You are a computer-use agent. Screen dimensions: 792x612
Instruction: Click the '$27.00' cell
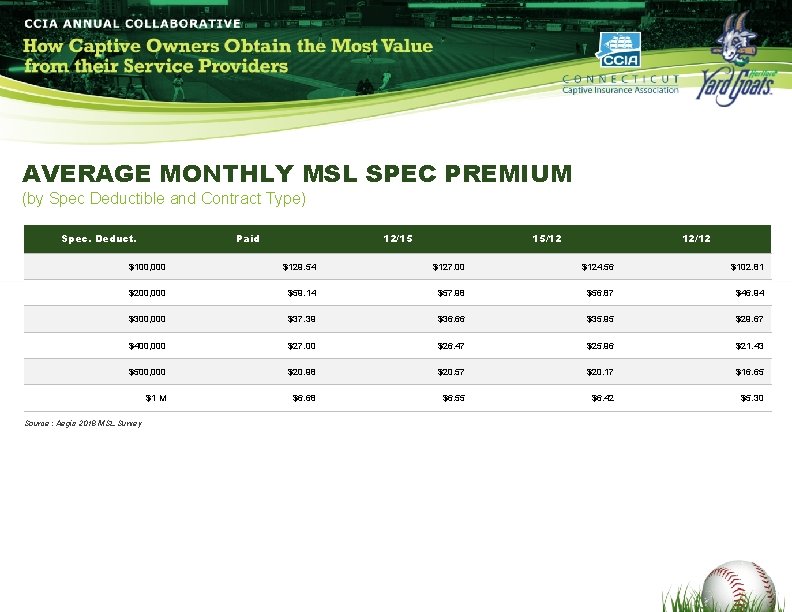click(302, 346)
